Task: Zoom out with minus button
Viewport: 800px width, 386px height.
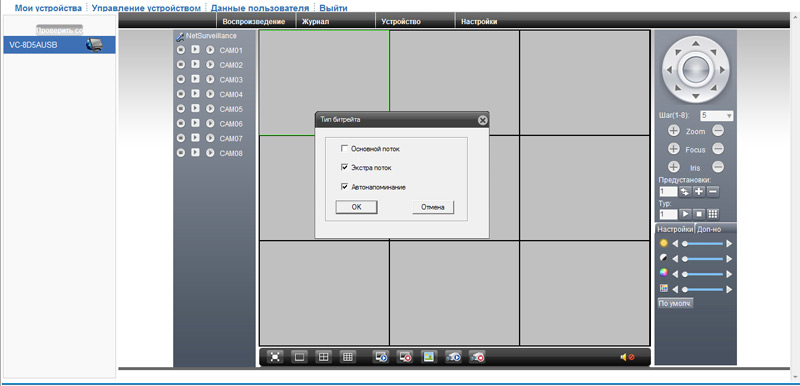Action: (x=718, y=131)
